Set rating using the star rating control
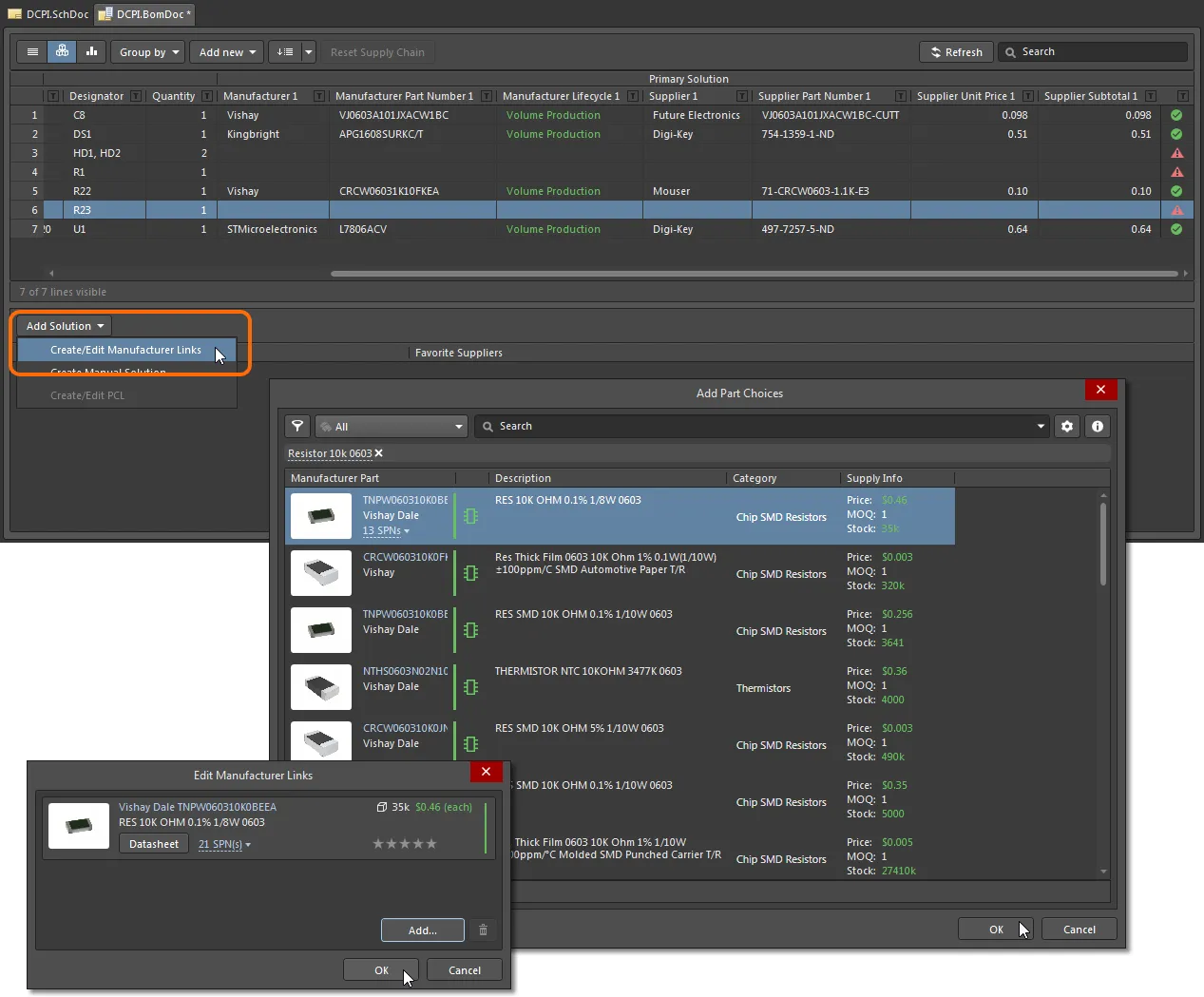1204x997 pixels. 405,843
